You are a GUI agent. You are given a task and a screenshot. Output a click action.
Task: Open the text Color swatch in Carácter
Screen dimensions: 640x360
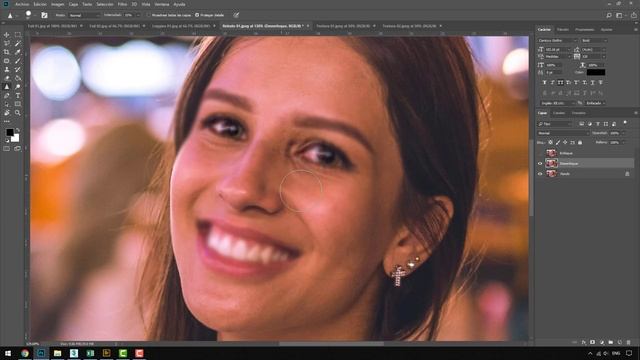click(x=596, y=72)
